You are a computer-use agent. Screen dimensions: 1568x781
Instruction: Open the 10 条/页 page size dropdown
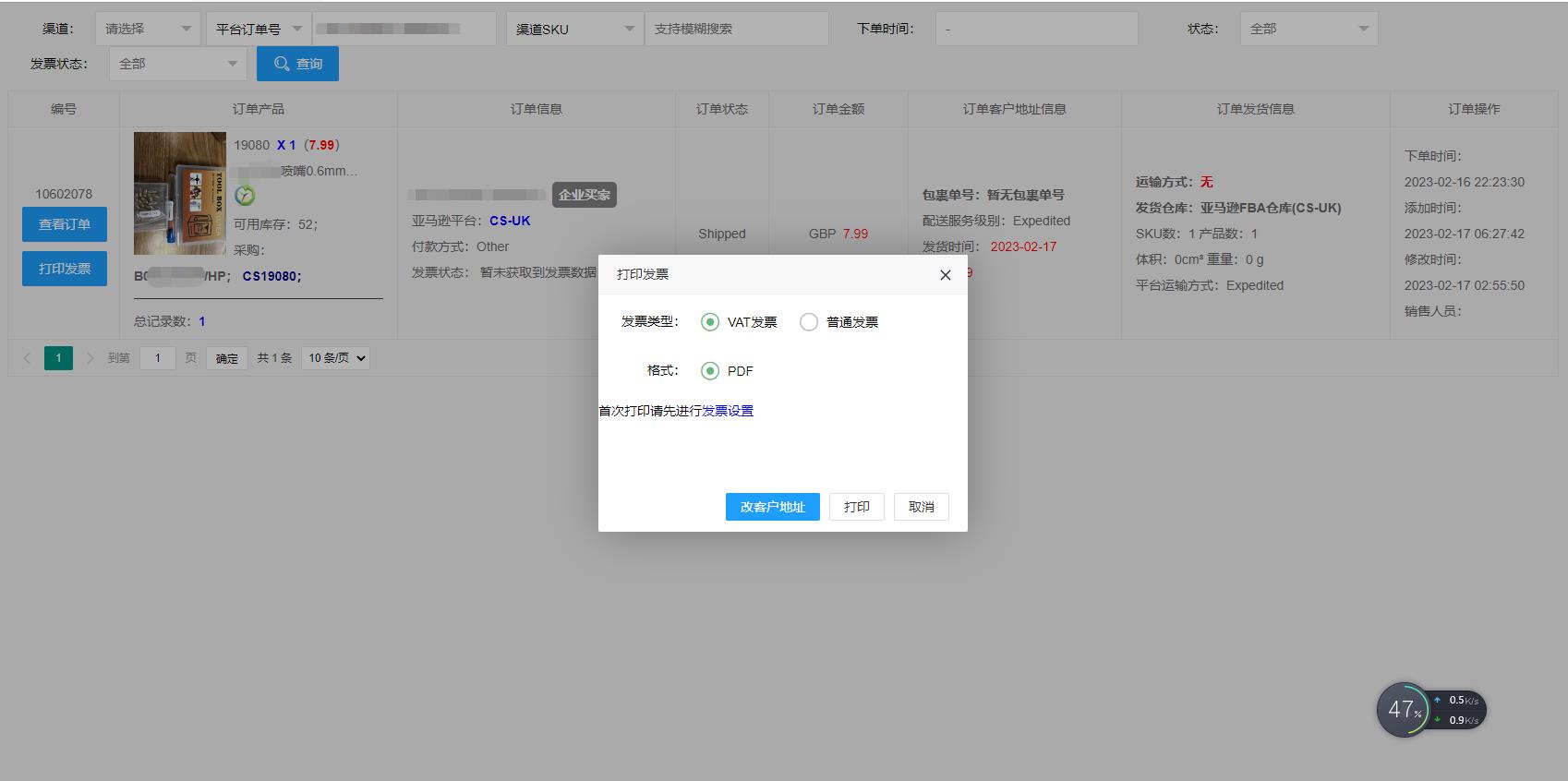(x=335, y=358)
